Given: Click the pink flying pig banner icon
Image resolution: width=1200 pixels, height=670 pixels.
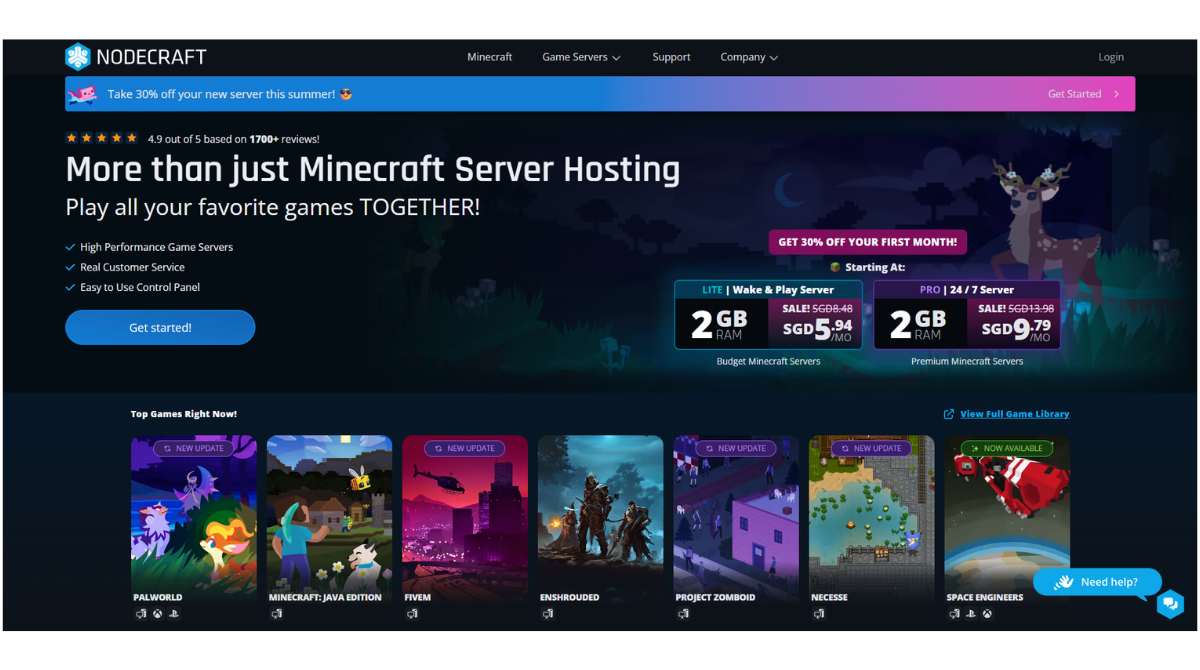Looking at the screenshot, I should point(83,94).
